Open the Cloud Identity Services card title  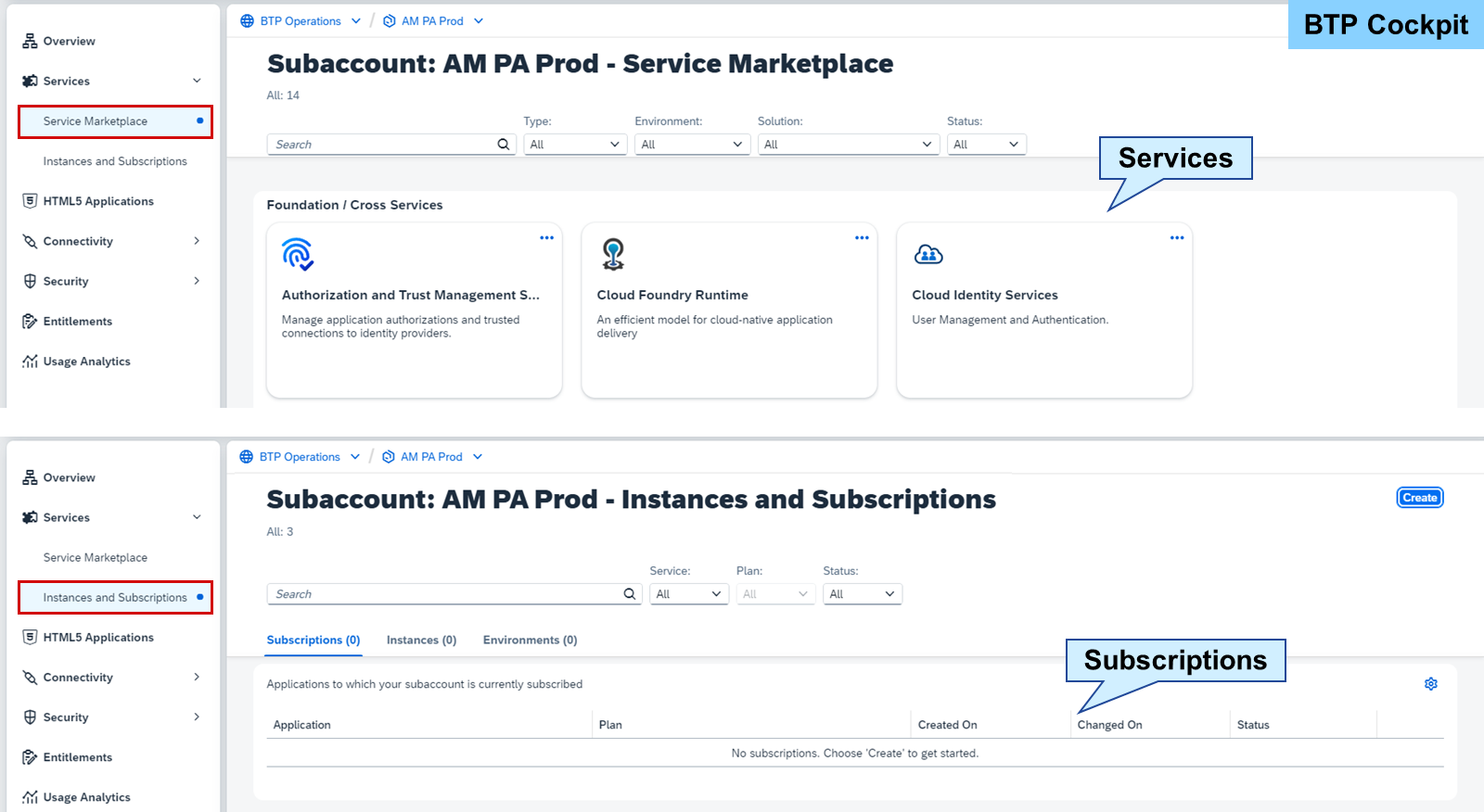point(985,295)
